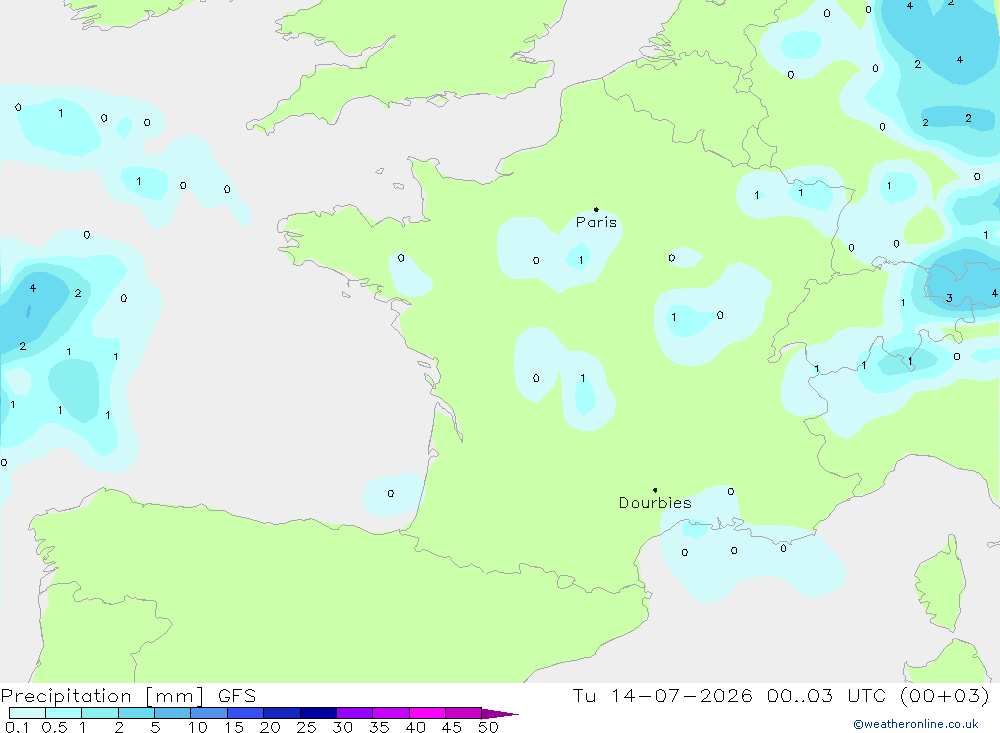The width and height of the screenshot is (1000, 733).
Task: Select the dark navy 25-30 legend swatch
Action: point(318,713)
